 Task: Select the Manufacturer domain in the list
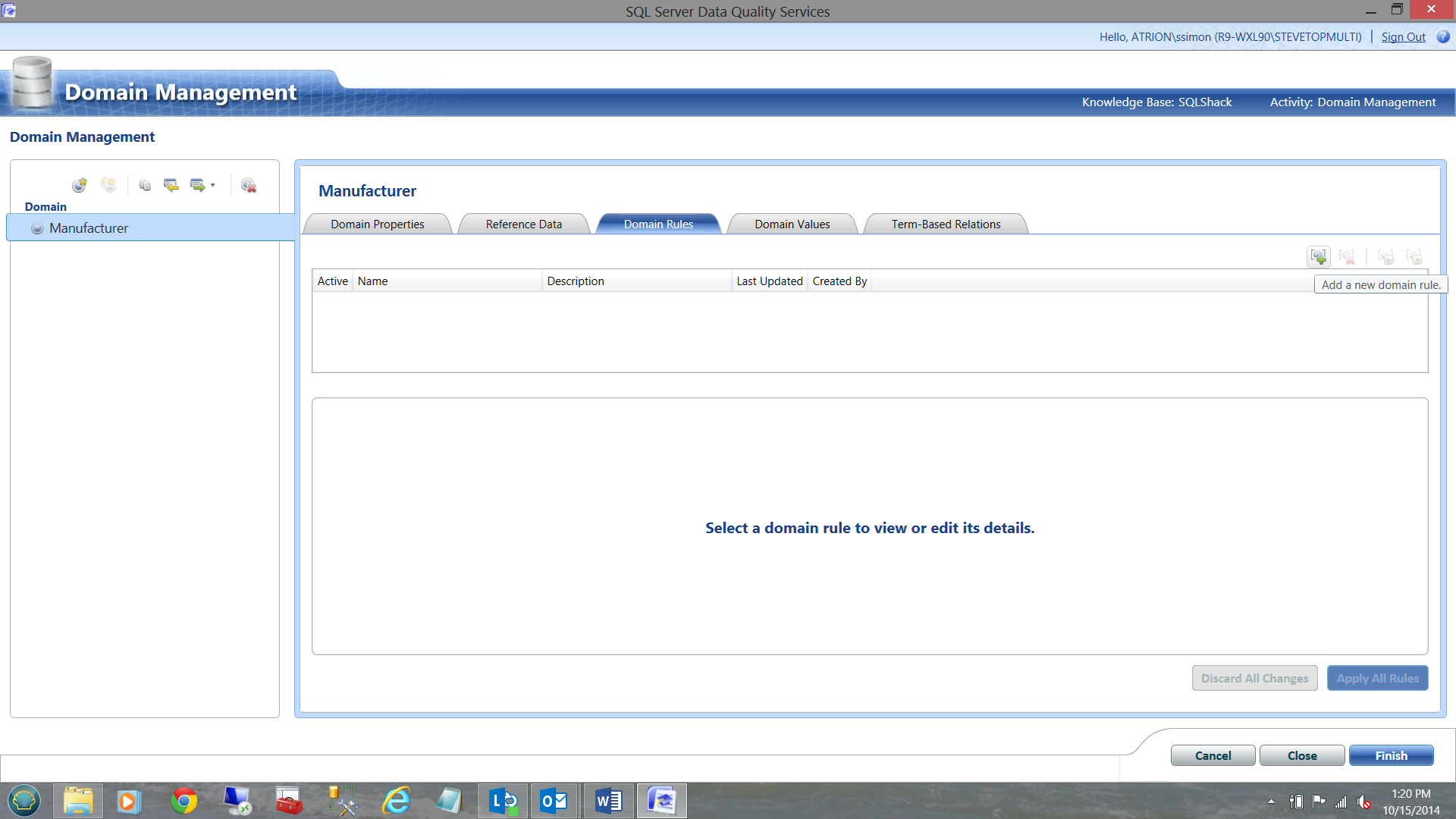(x=89, y=227)
